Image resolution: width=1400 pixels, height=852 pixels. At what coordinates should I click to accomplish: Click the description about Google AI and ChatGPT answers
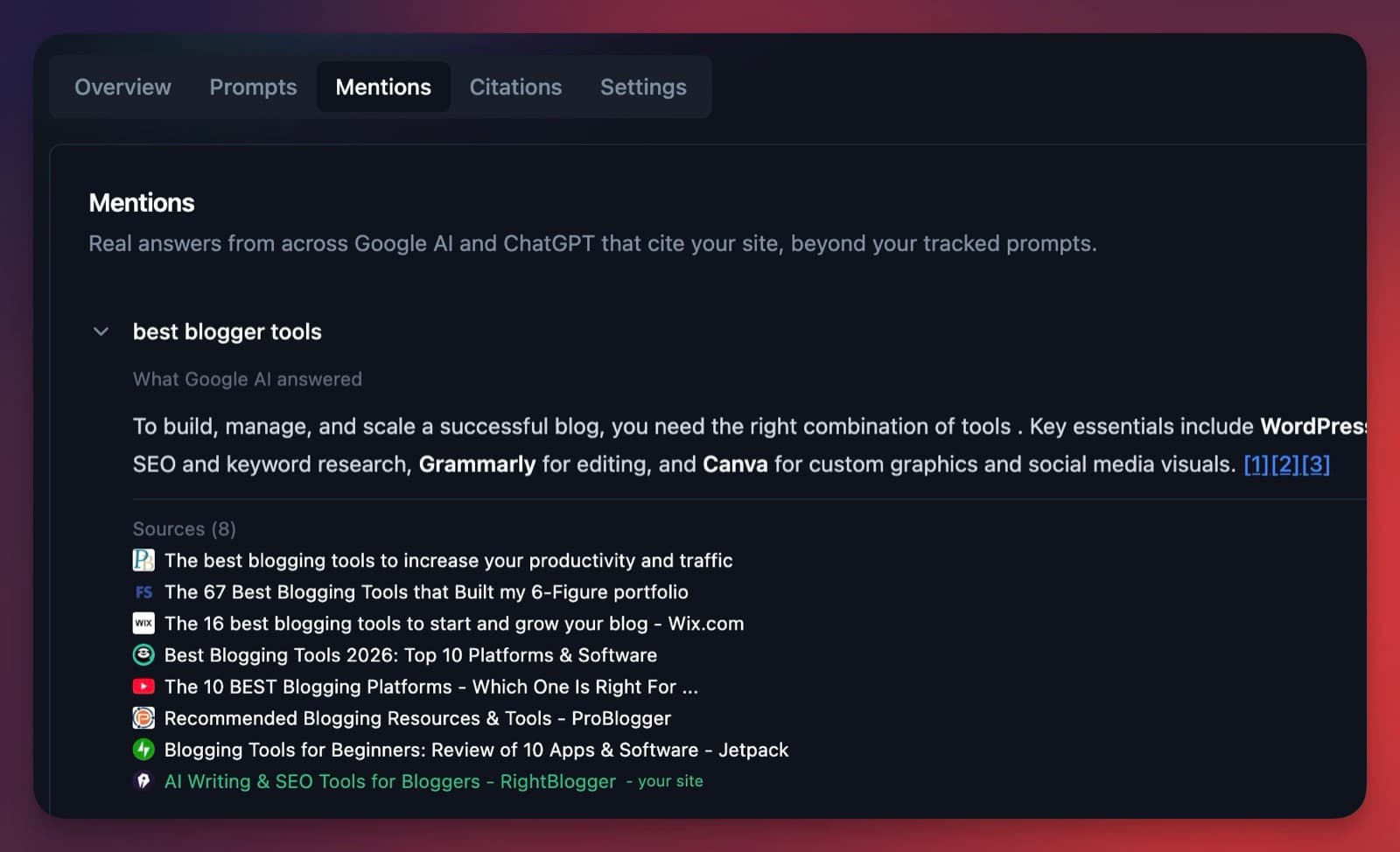[592, 243]
